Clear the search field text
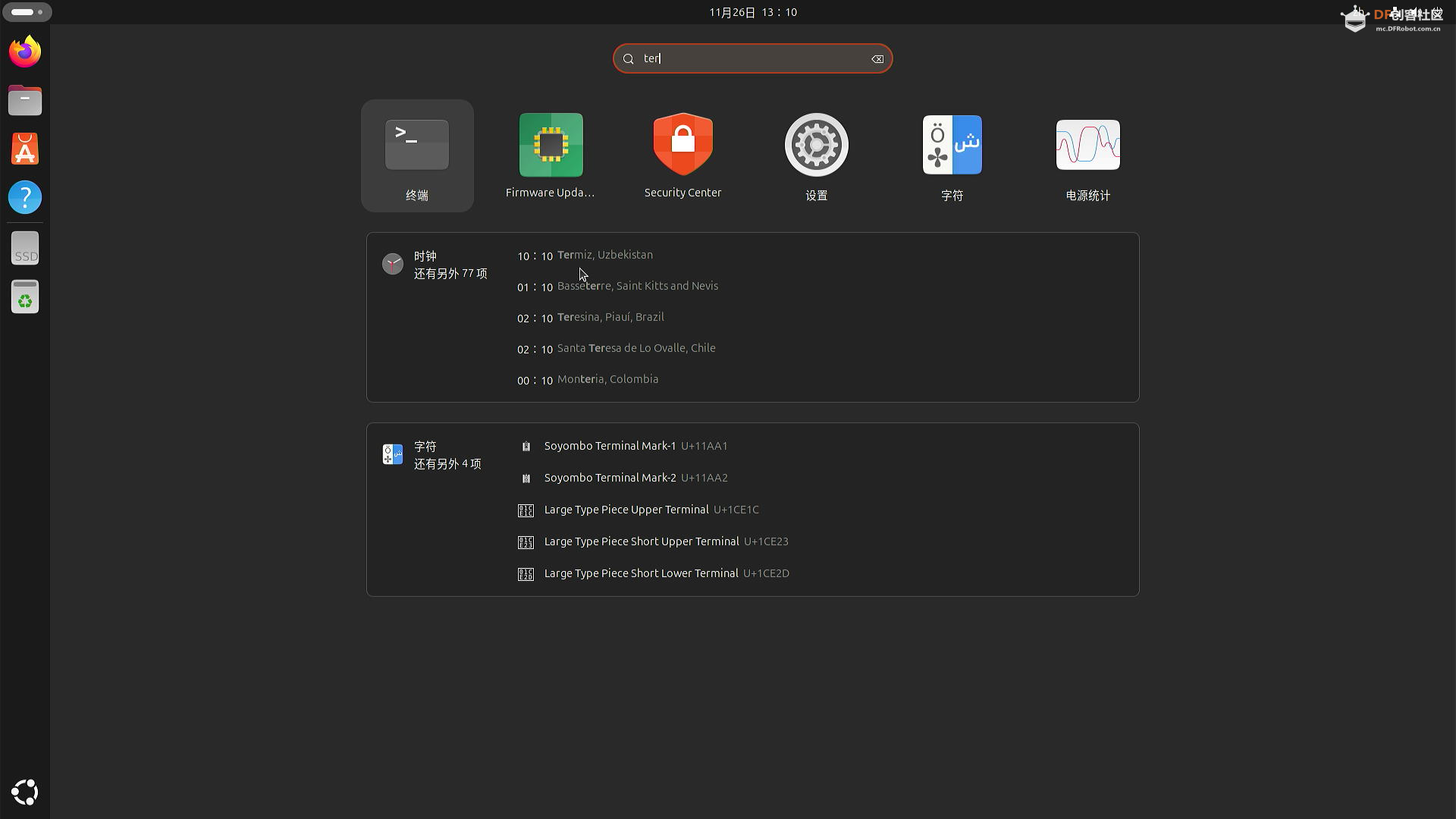The width and height of the screenshot is (1456, 819). (x=877, y=59)
